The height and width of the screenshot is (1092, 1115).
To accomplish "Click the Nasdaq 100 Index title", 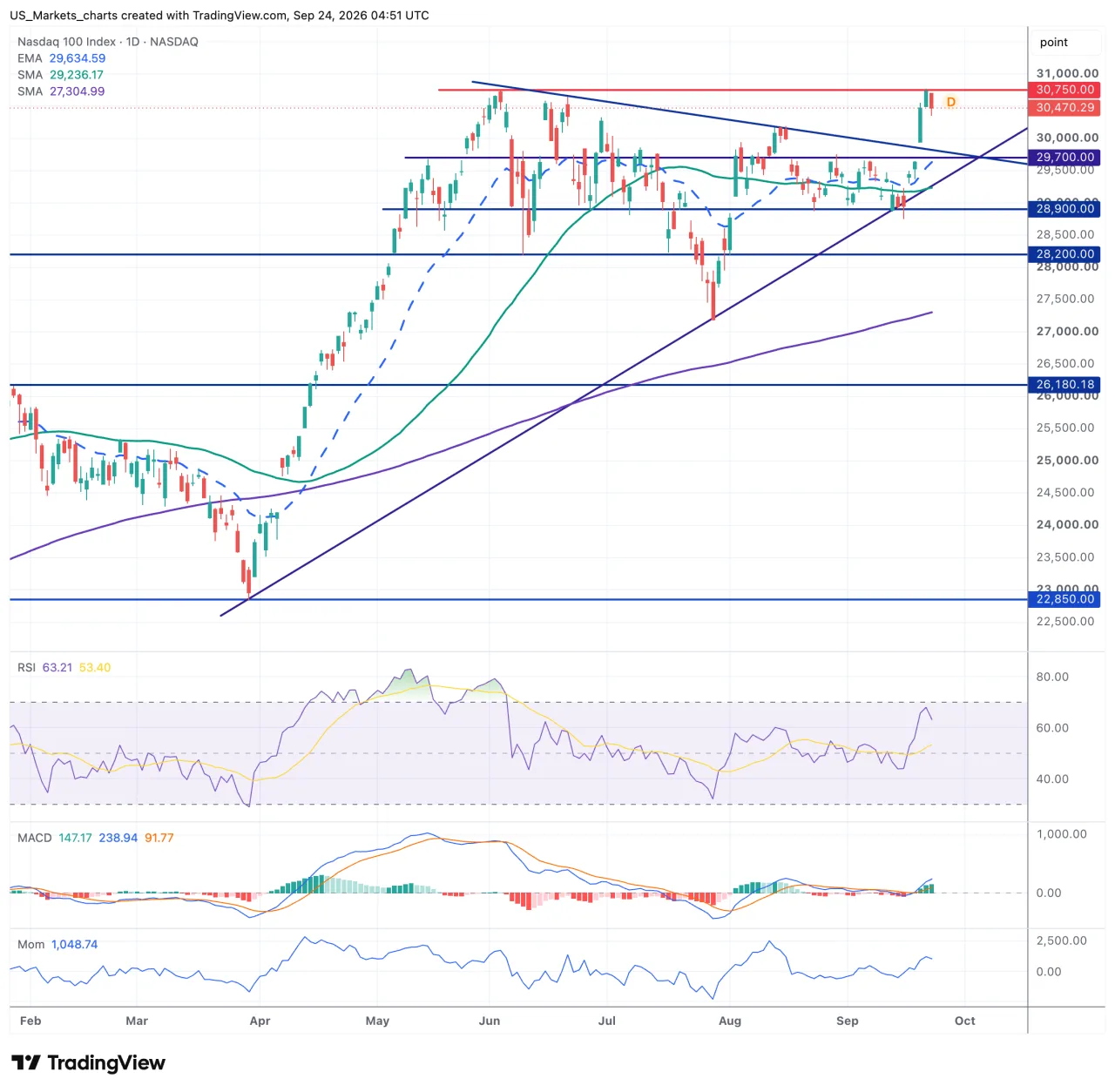I will pos(108,42).
